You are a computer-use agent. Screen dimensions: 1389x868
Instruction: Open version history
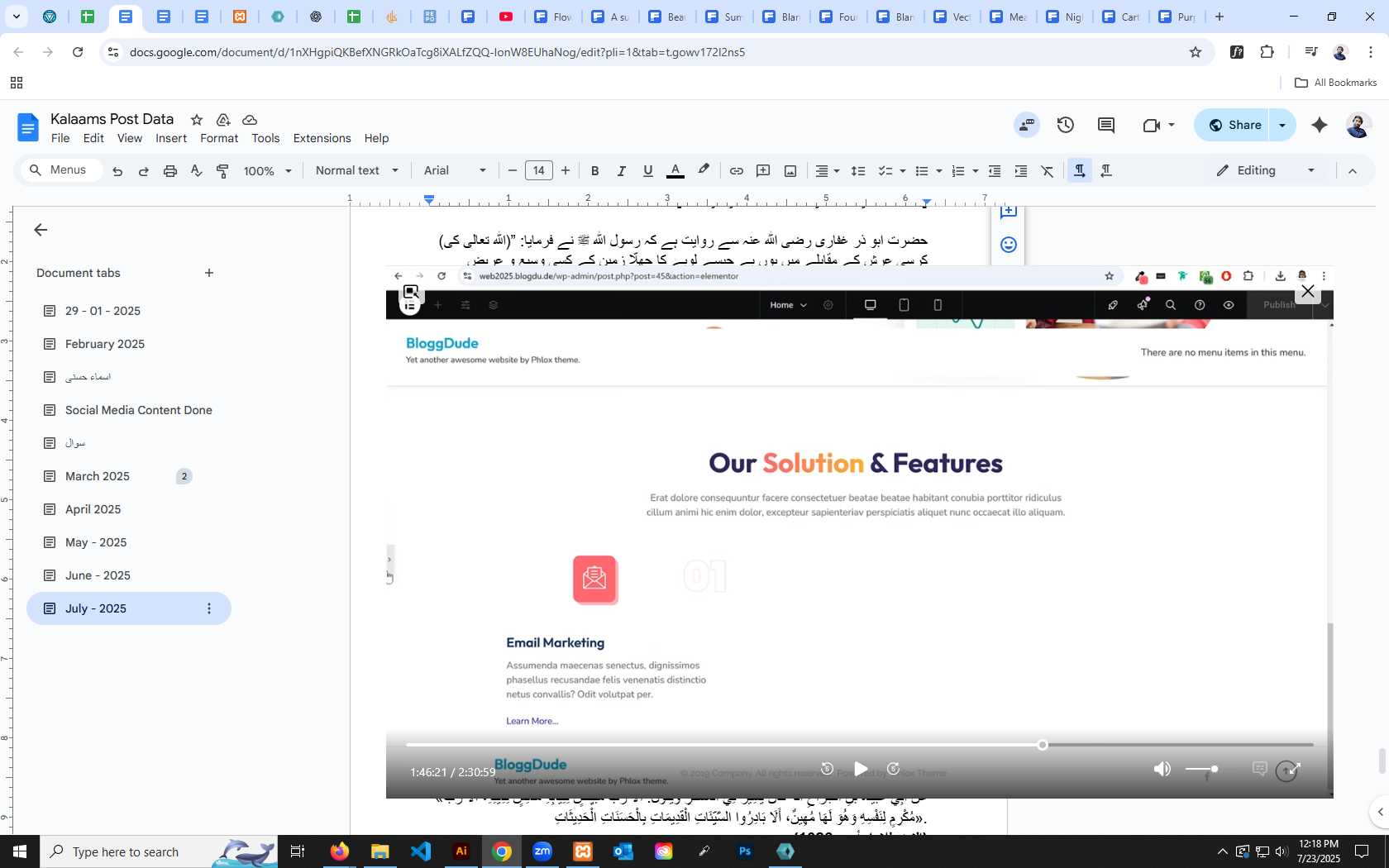[1066, 125]
